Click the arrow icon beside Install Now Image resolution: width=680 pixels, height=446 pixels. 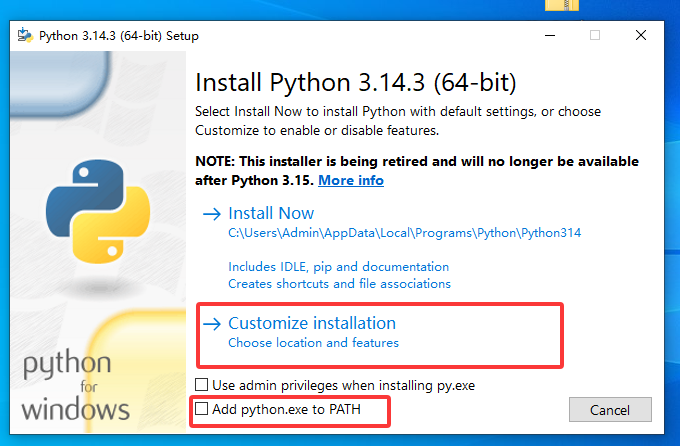pos(212,213)
